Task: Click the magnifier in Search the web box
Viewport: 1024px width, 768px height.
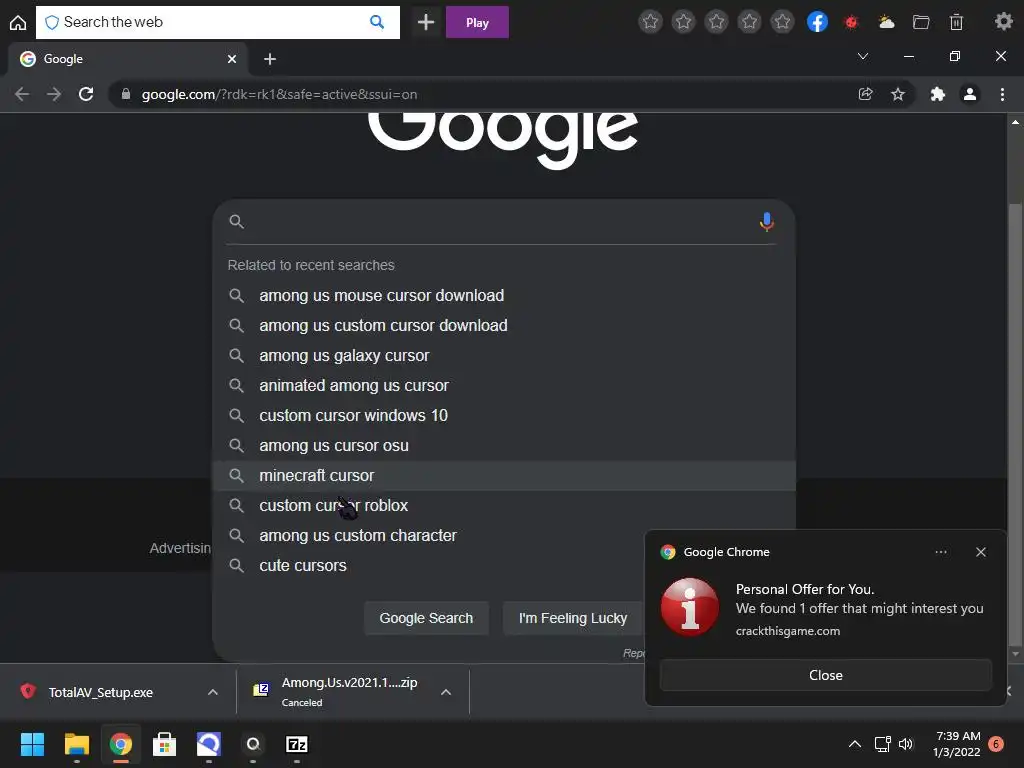Action: 377,22
